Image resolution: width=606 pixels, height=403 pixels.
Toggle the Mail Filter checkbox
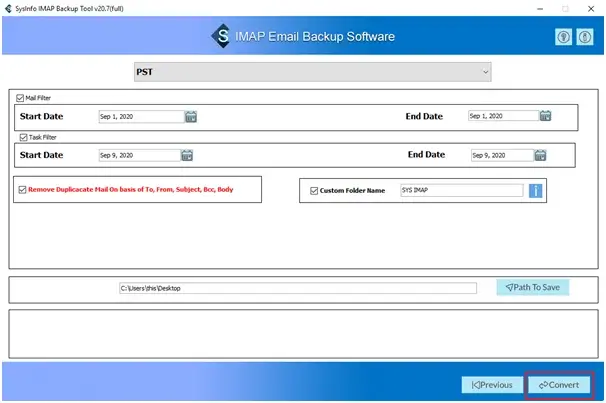(x=20, y=98)
